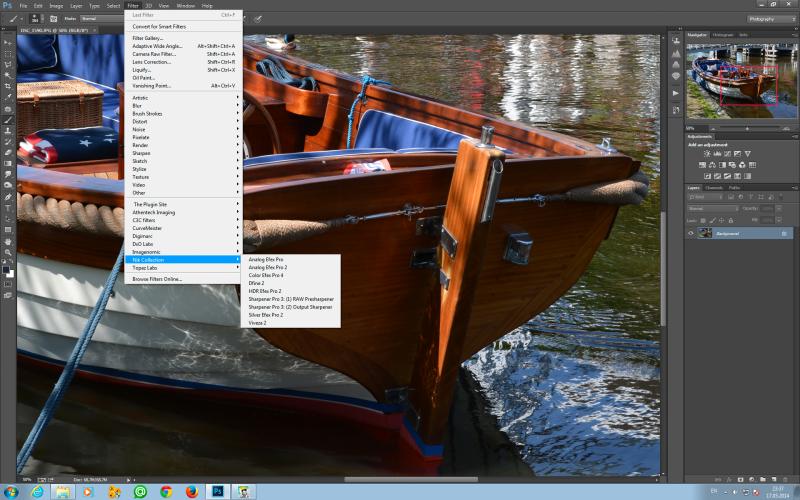The width and height of the screenshot is (800, 500).
Task: Open the Actions play panel icon
Action: tap(676, 93)
